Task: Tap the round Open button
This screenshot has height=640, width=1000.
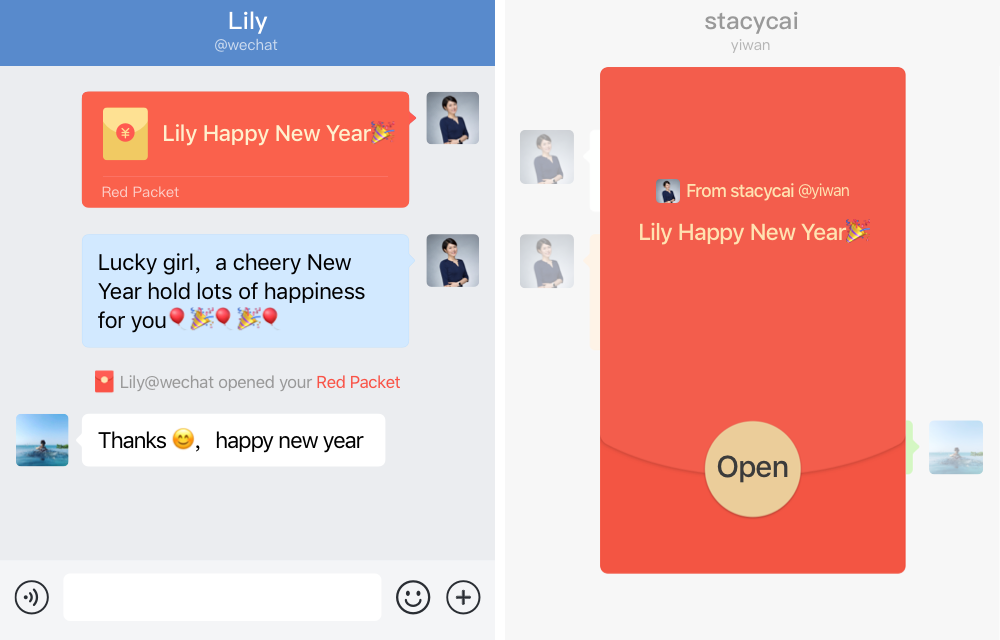Action: pos(753,468)
